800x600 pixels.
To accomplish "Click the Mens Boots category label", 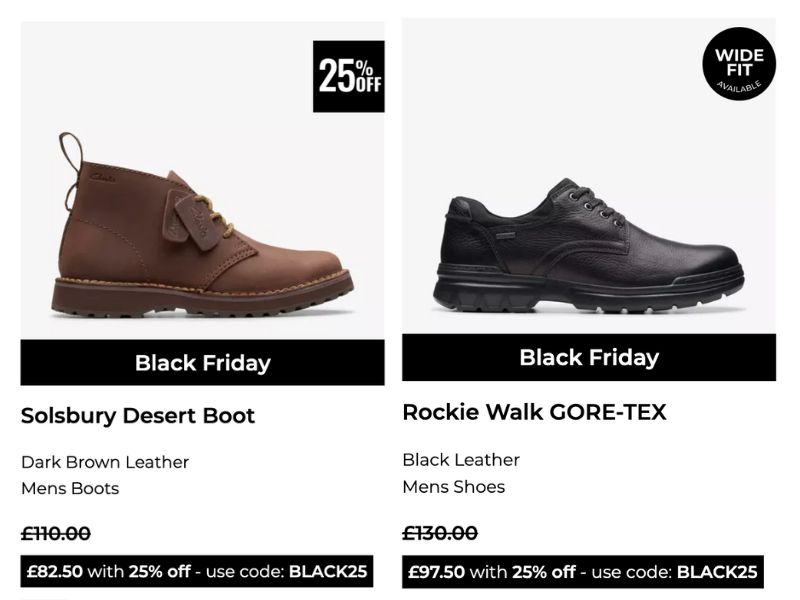I will pyautogui.click(x=70, y=489).
